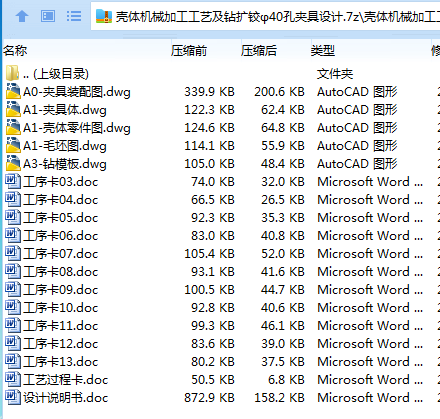Click the .. (上级目录) entry text
This screenshot has width=440, height=419.
(x=56, y=74)
